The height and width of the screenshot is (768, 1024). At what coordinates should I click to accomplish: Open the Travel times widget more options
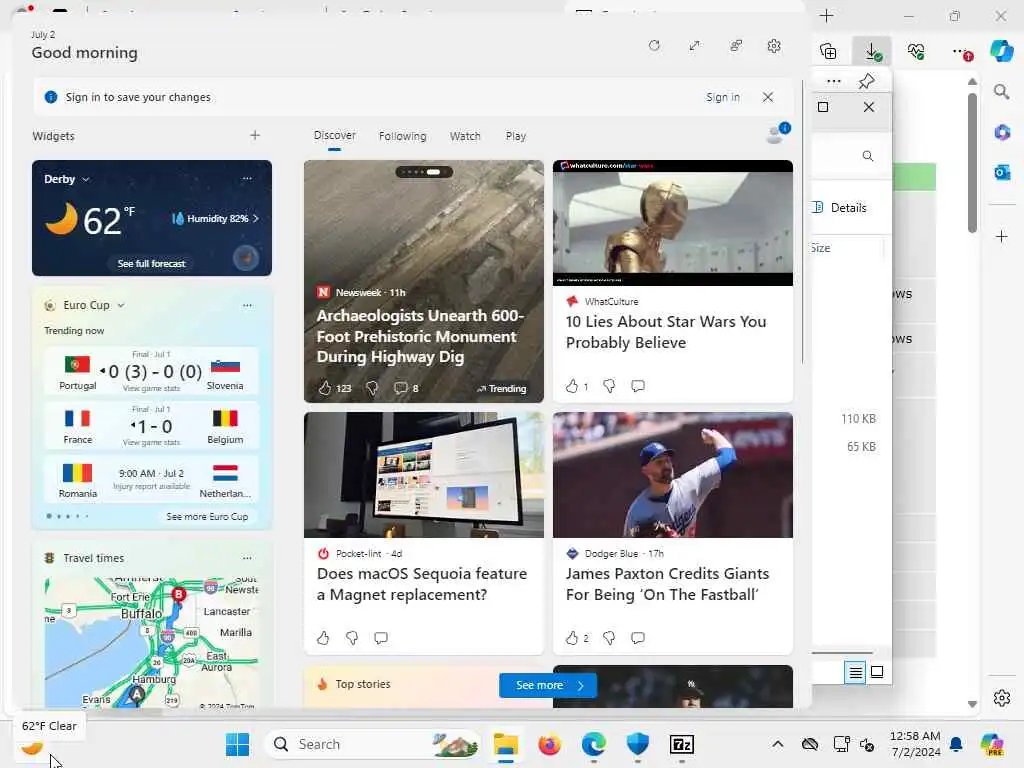pyautogui.click(x=247, y=558)
